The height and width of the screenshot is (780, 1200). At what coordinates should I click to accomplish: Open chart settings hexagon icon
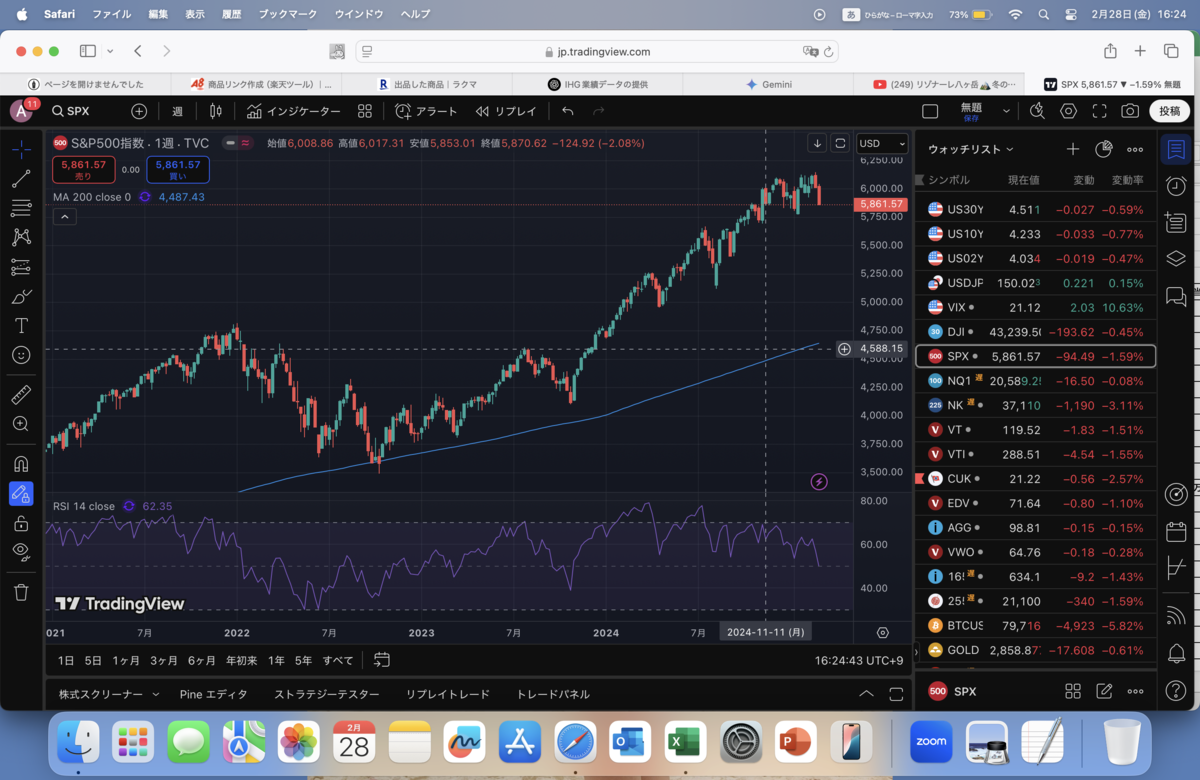[x=1069, y=111]
